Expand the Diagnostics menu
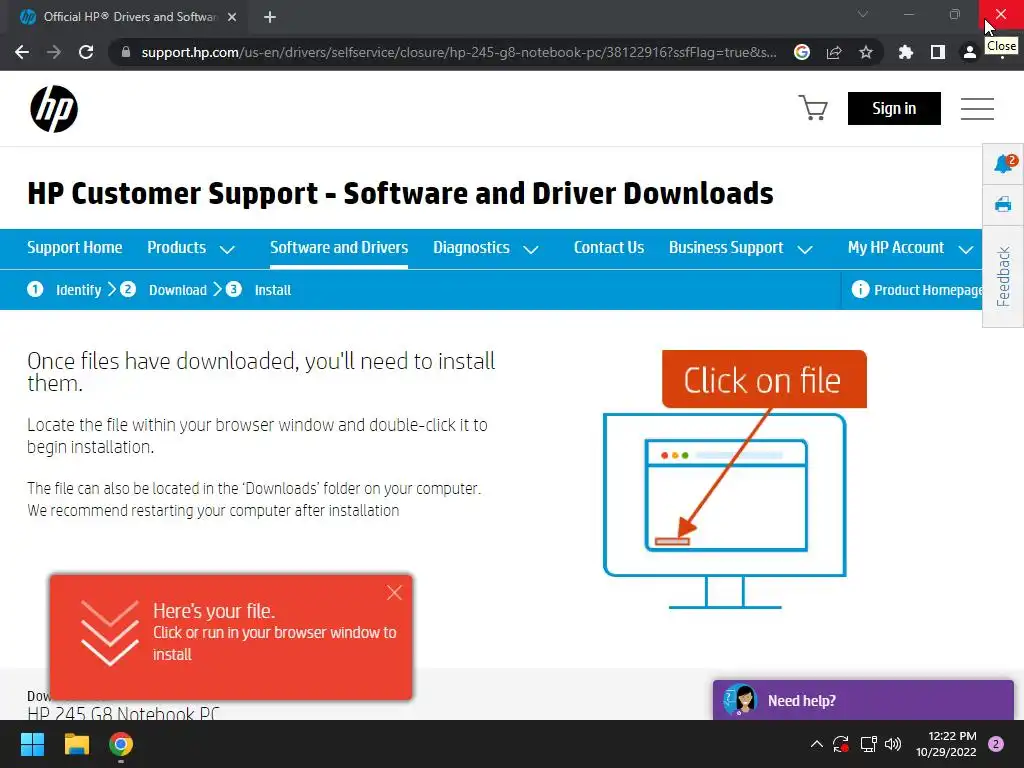This screenshot has width=1024, height=768. (486, 248)
